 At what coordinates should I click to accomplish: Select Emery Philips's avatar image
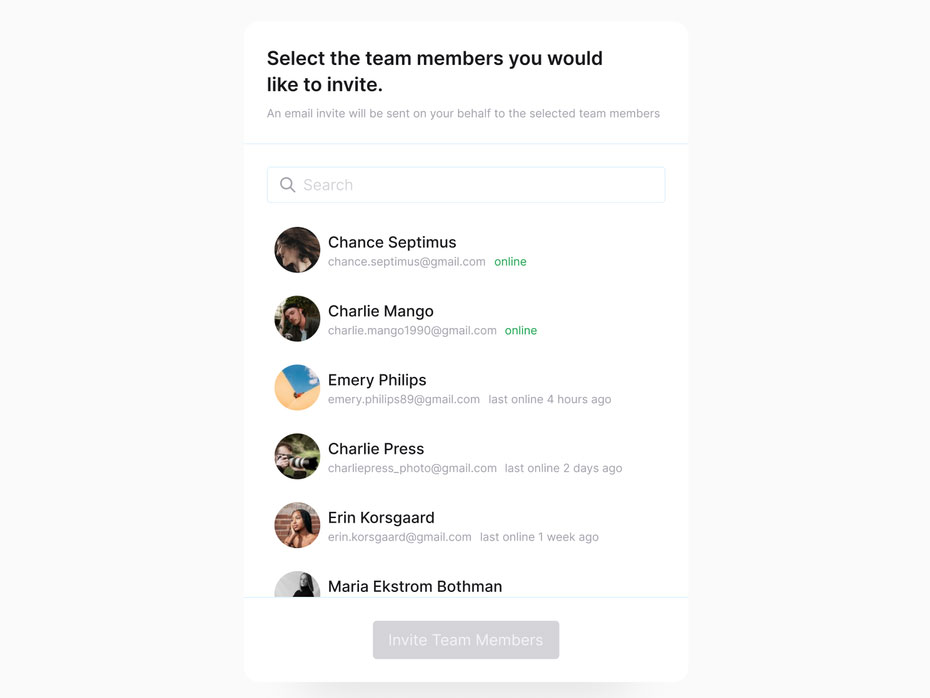click(x=297, y=387)
